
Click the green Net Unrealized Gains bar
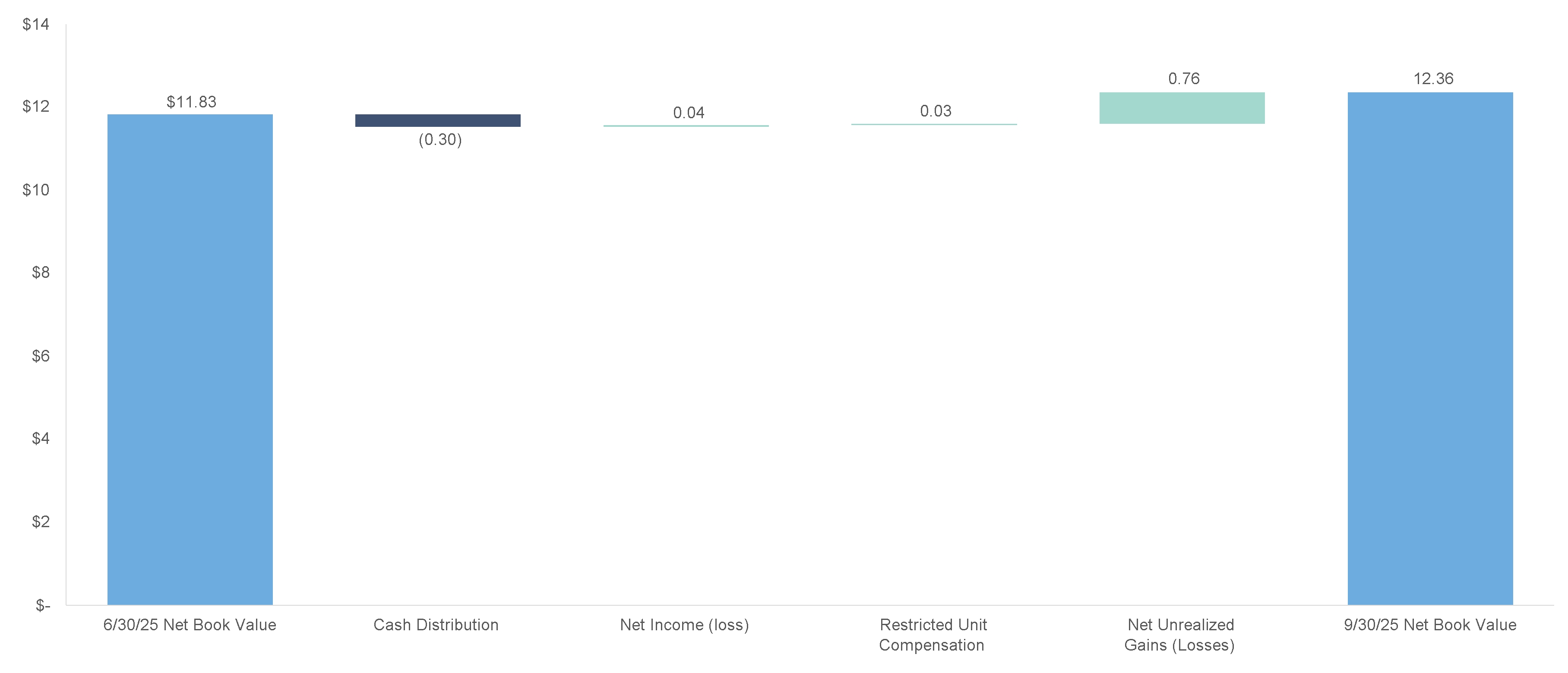pos(1182,108)
